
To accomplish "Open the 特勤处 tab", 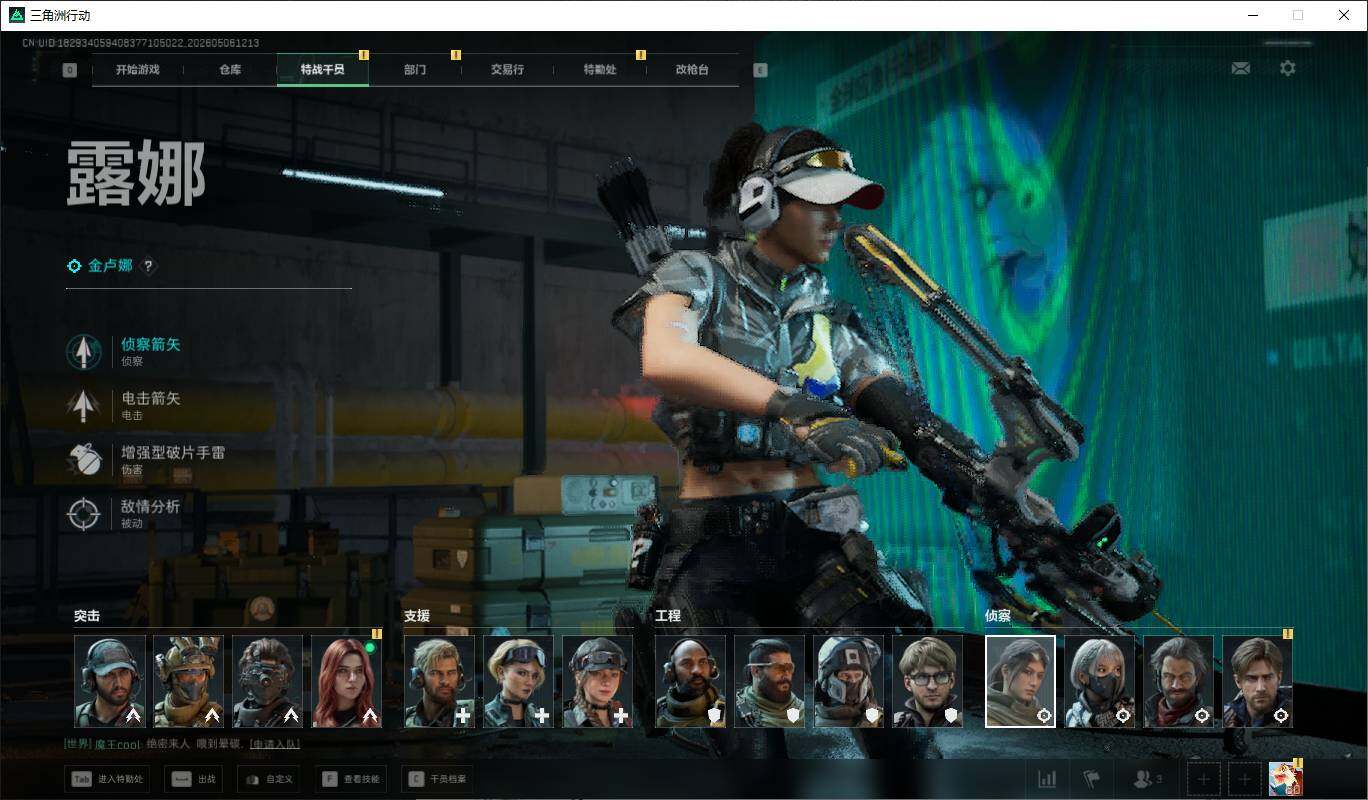I will pyautogui.click(x=600, y=70).
